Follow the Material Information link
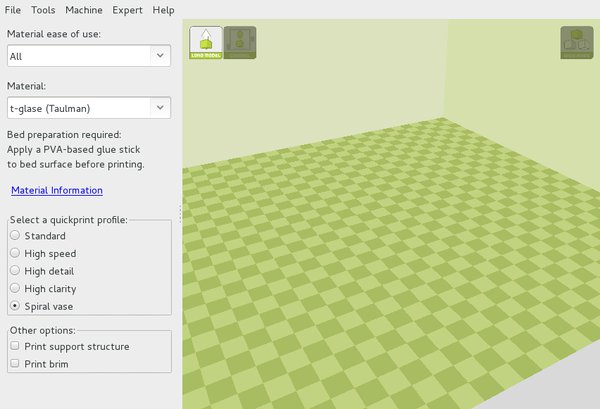Screen dimensions: 600x409 57,190
